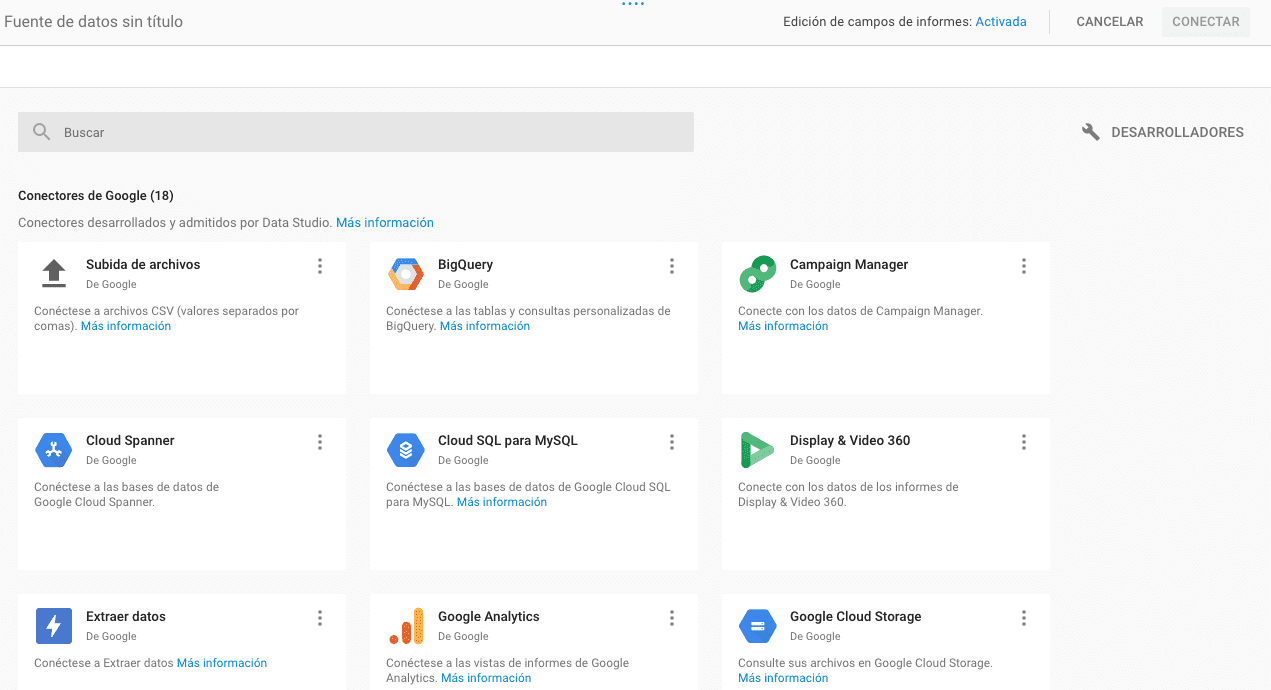Viewport: 1271px width, 690px height.
Task: Click into the Buscar search field
Action: (356, 132)
